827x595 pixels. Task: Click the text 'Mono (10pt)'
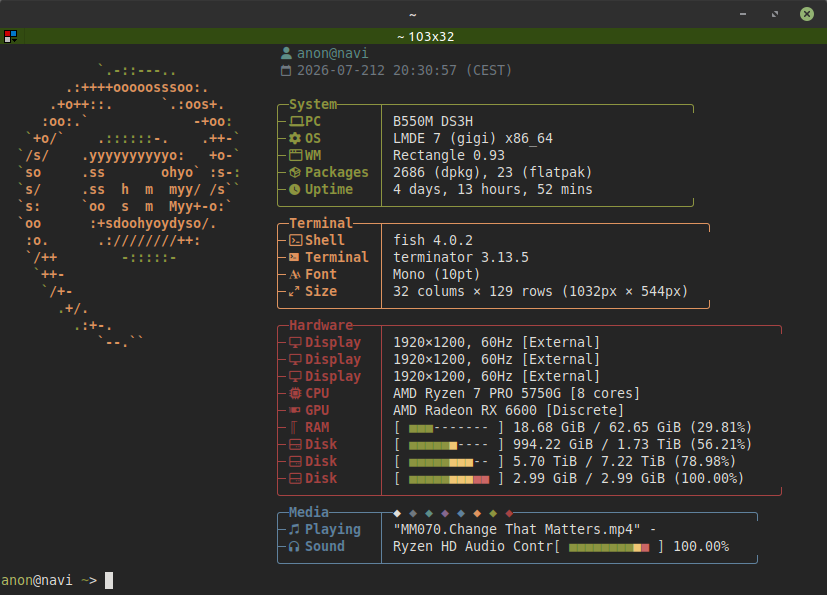(x=437, y=274)
